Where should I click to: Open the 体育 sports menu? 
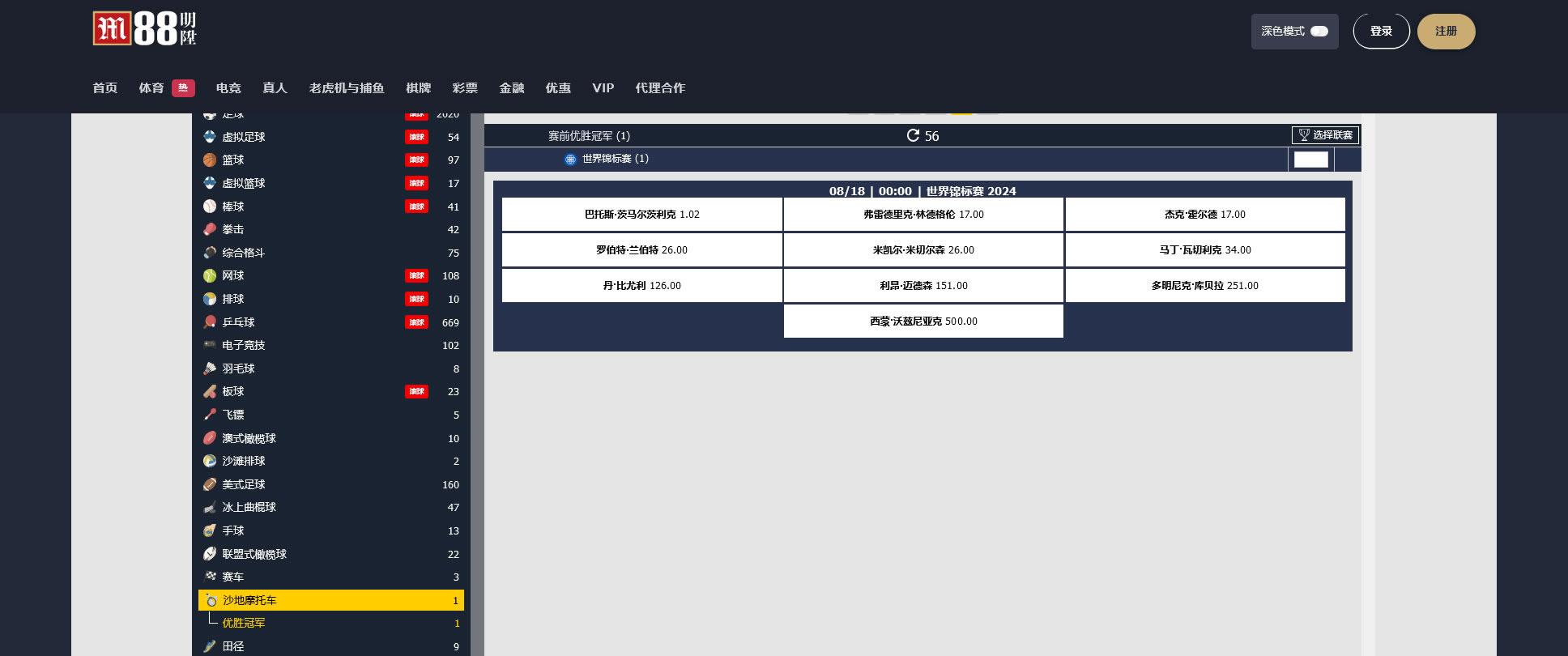coord(151,88)
